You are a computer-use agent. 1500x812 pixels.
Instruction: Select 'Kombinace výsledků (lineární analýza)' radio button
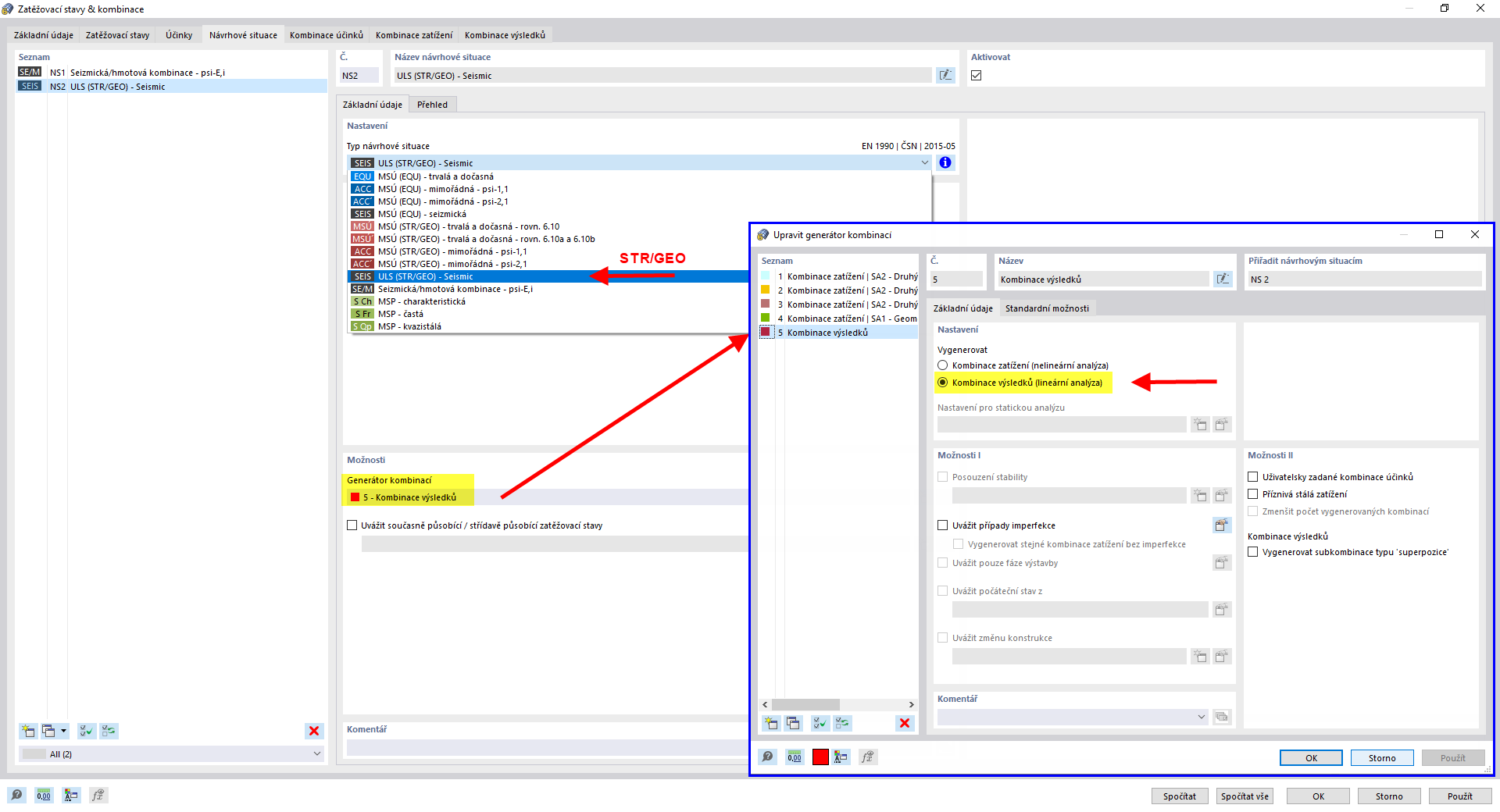pyautogui.click(x=943, y=383)
